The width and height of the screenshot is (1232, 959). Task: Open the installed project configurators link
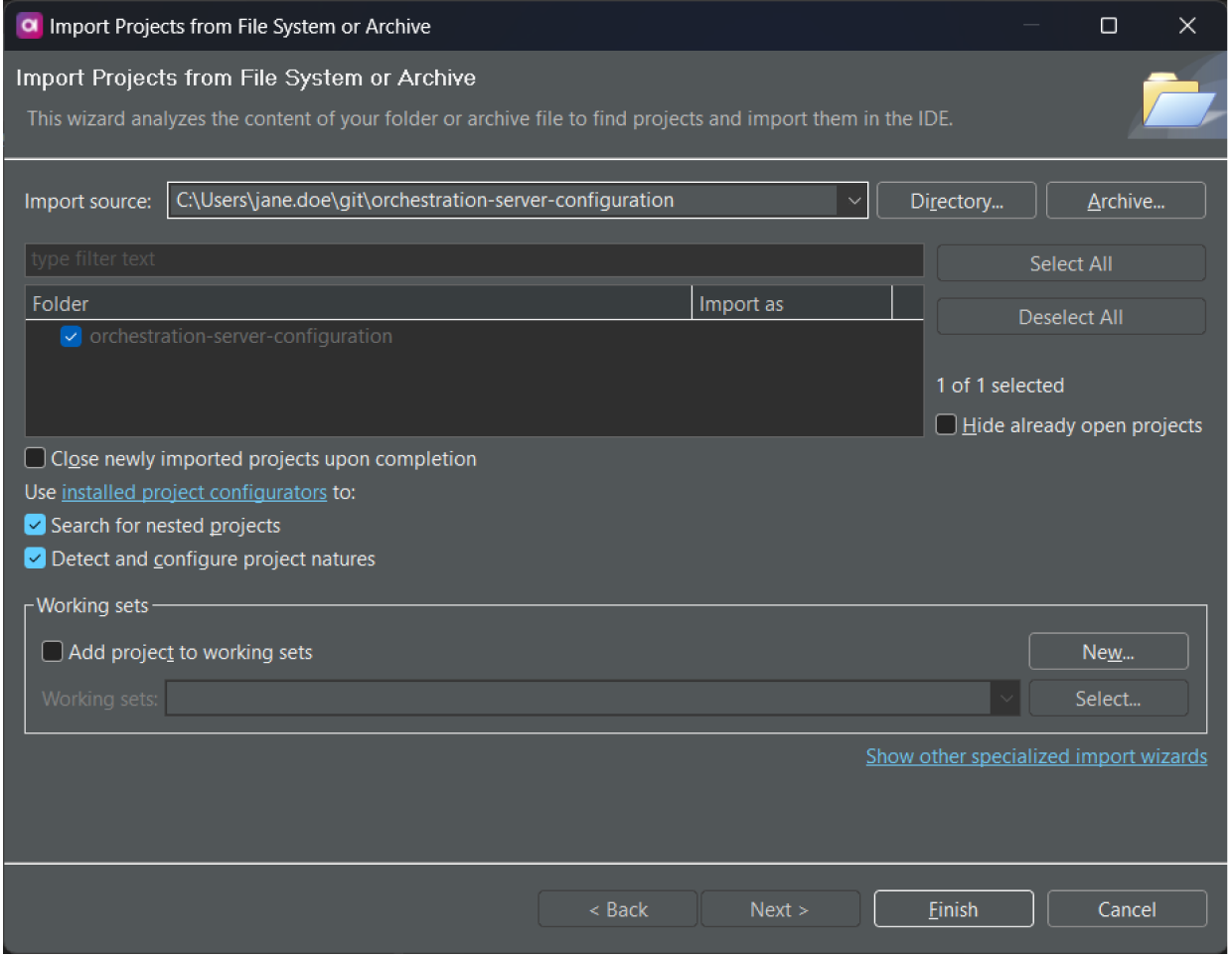194,492
